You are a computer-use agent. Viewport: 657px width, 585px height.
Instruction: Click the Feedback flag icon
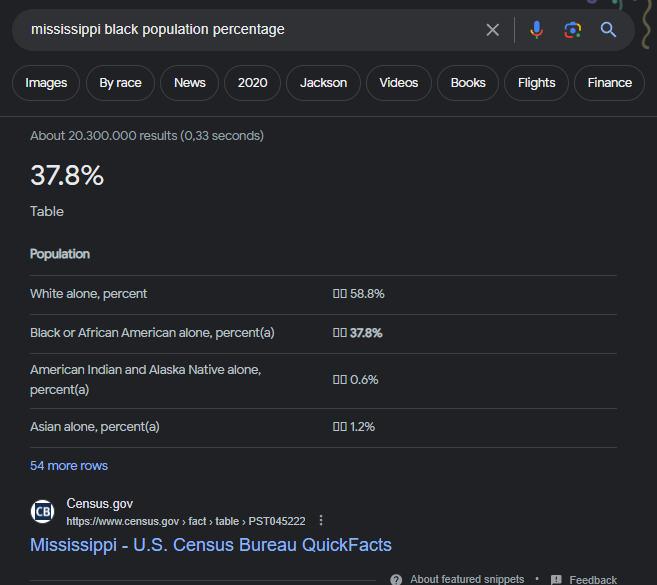pos(556,579)
